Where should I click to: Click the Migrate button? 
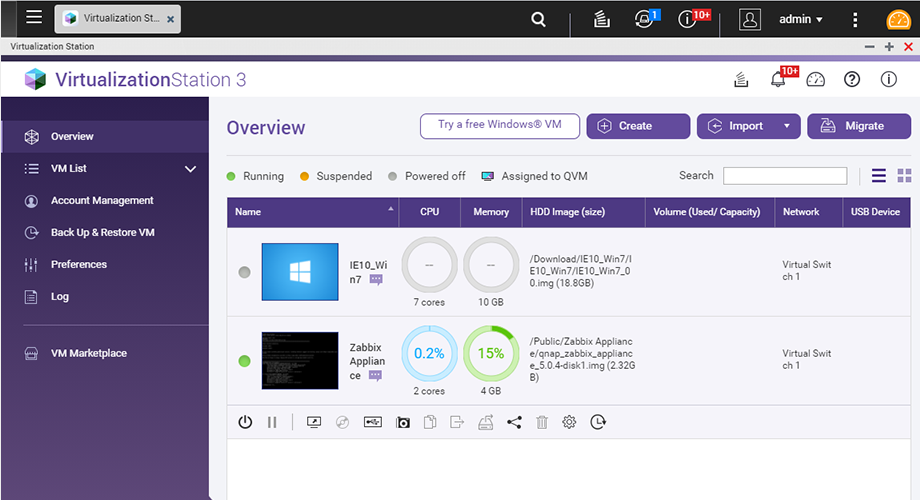pos(859,126)
